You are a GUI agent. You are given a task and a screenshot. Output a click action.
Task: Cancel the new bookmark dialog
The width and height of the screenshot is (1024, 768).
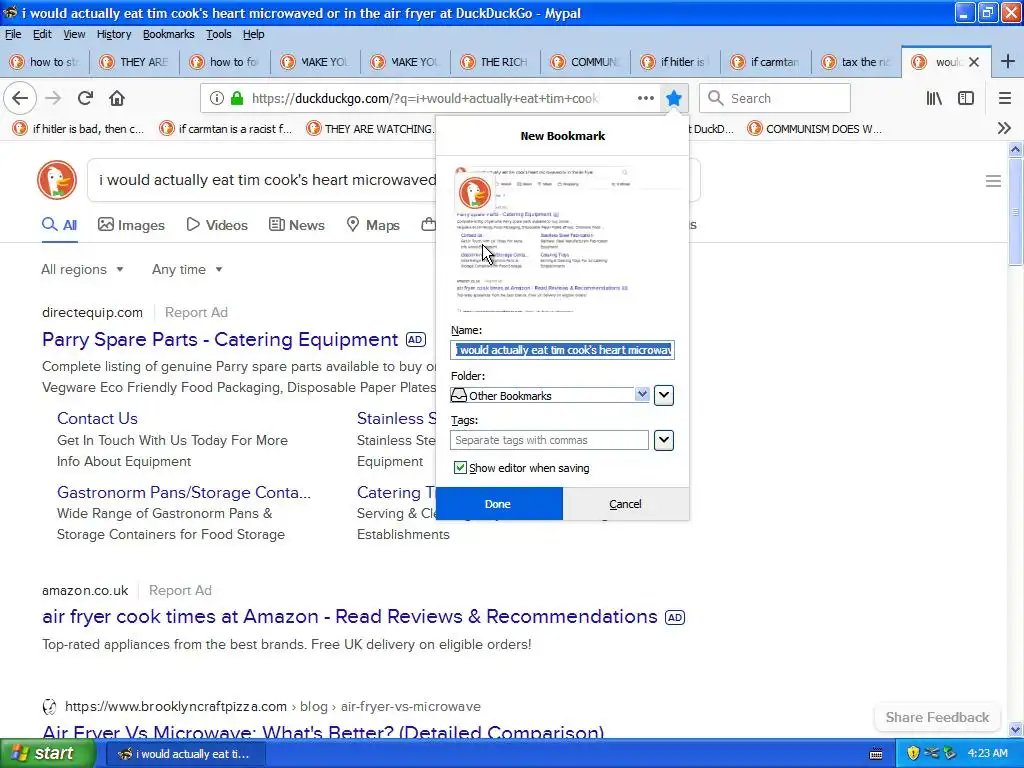click(626, 504)
